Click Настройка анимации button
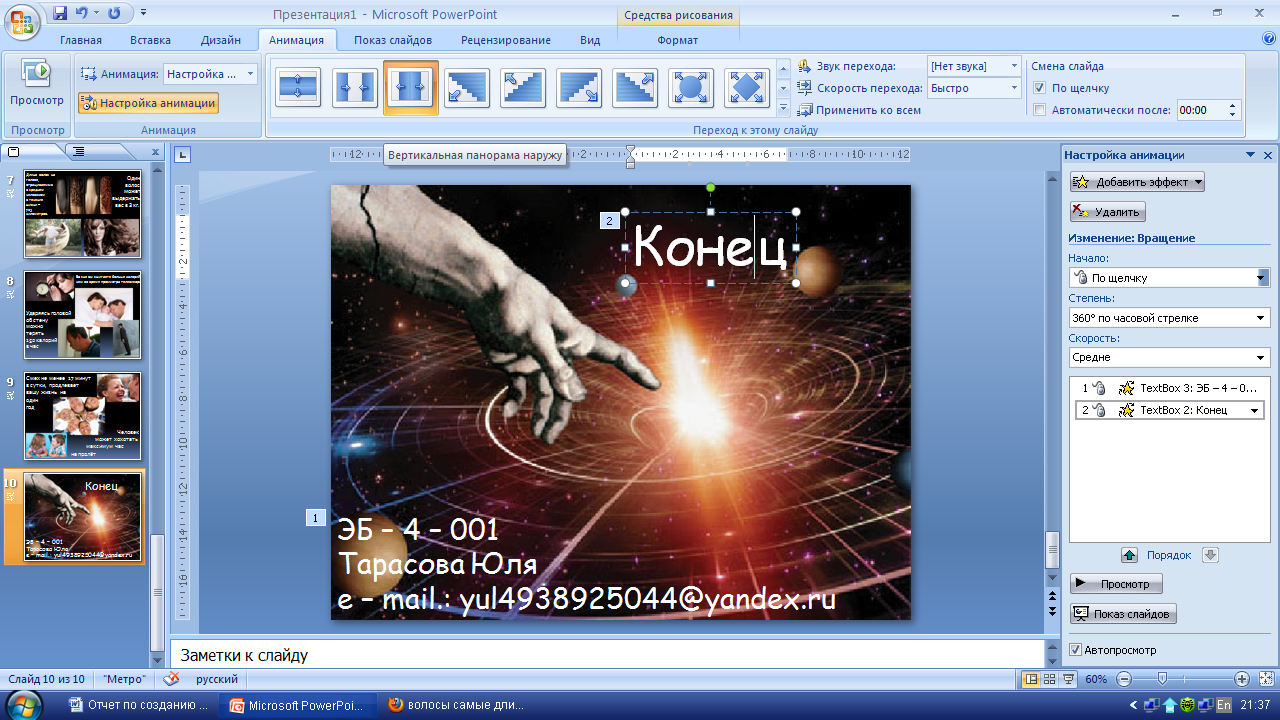The image size is (1280, 720). click(x=148, y=103)
